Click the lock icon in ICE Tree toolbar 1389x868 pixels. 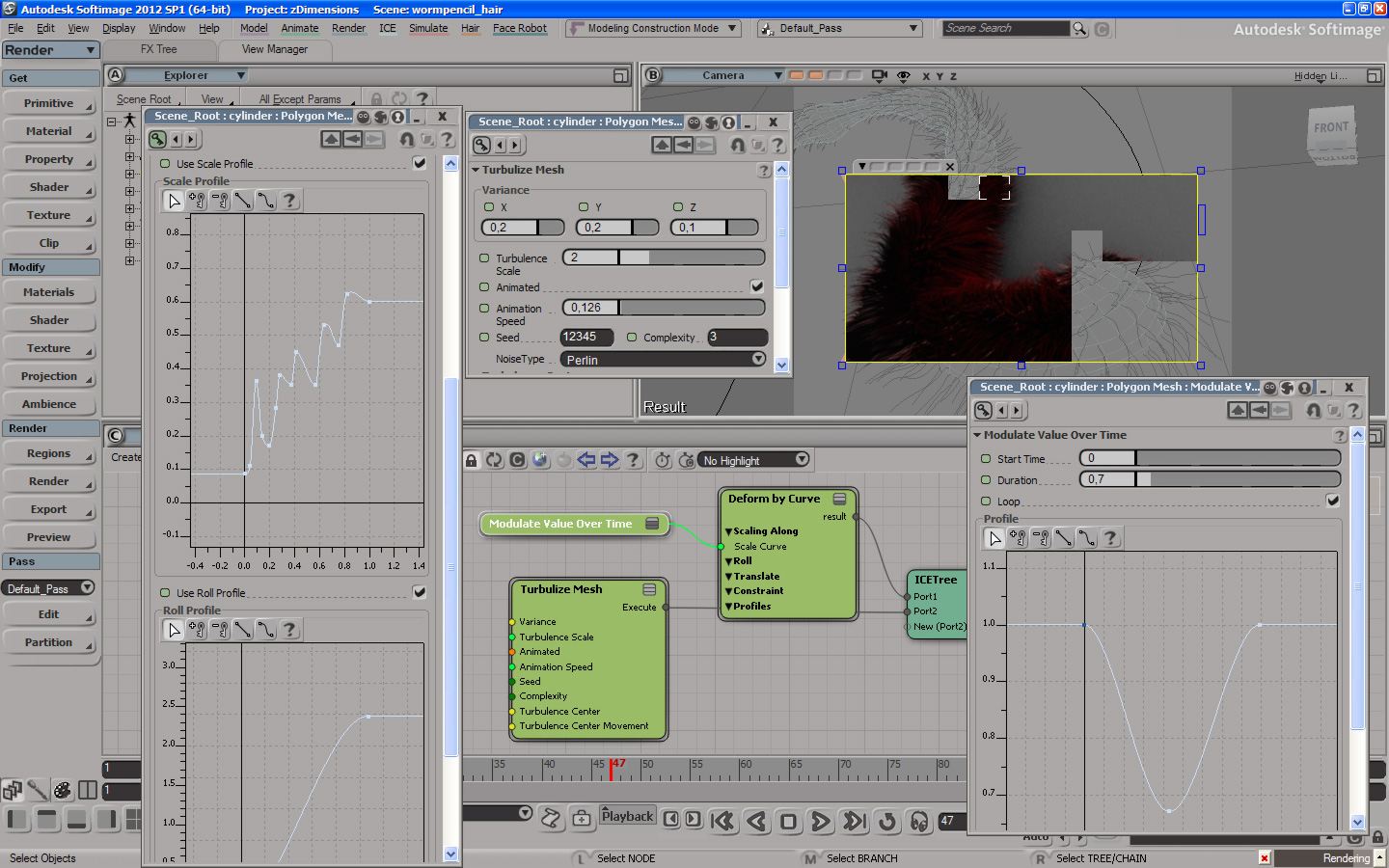(471, 460)
